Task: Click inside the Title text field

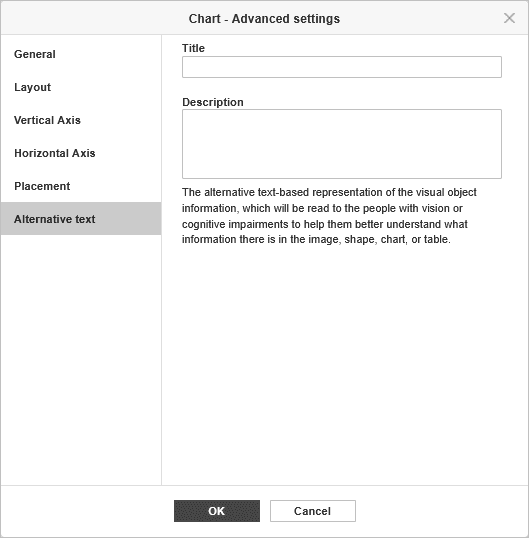Action: point(342,67)
